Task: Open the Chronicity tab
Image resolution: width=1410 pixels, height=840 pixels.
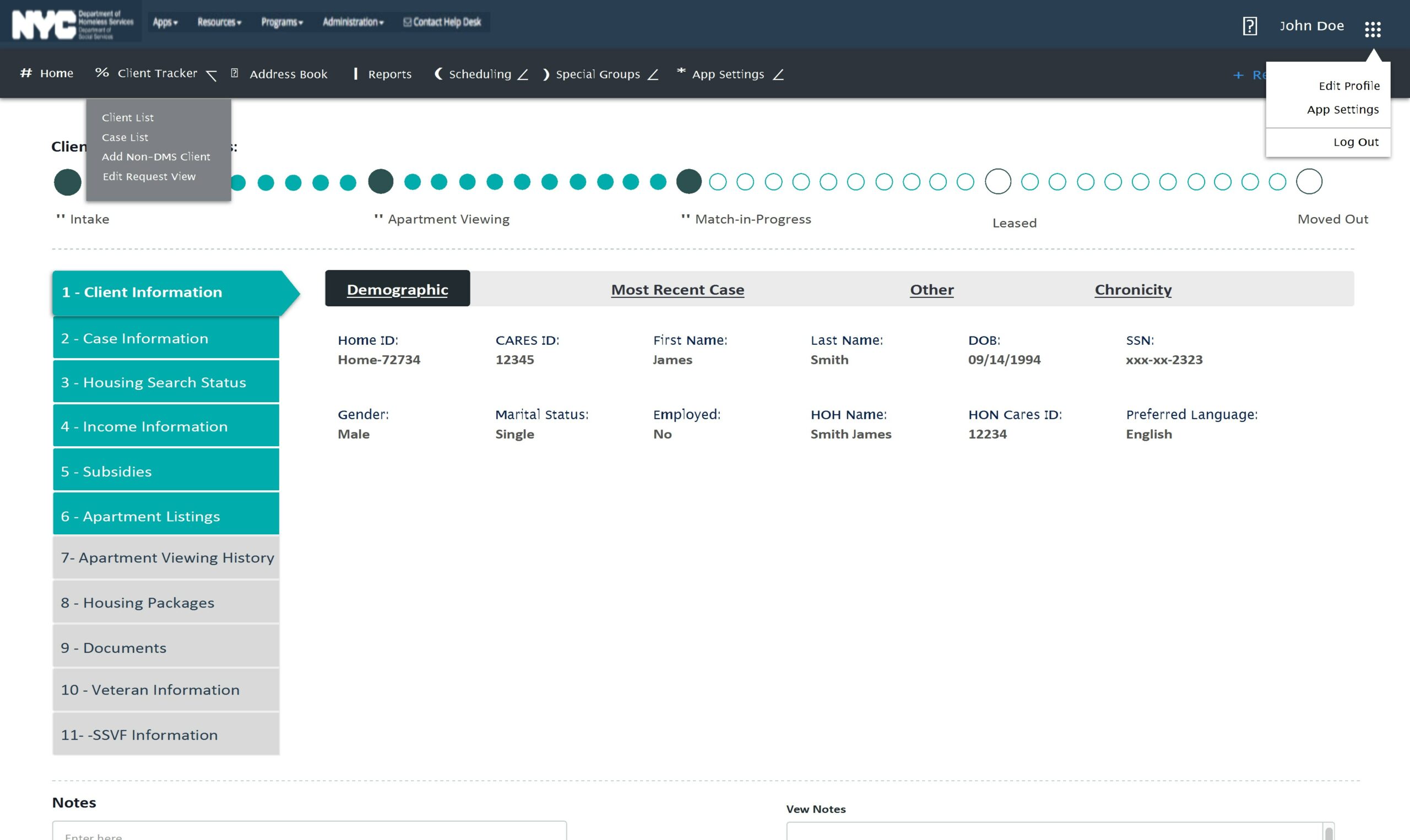Action: pos(1134,289)
